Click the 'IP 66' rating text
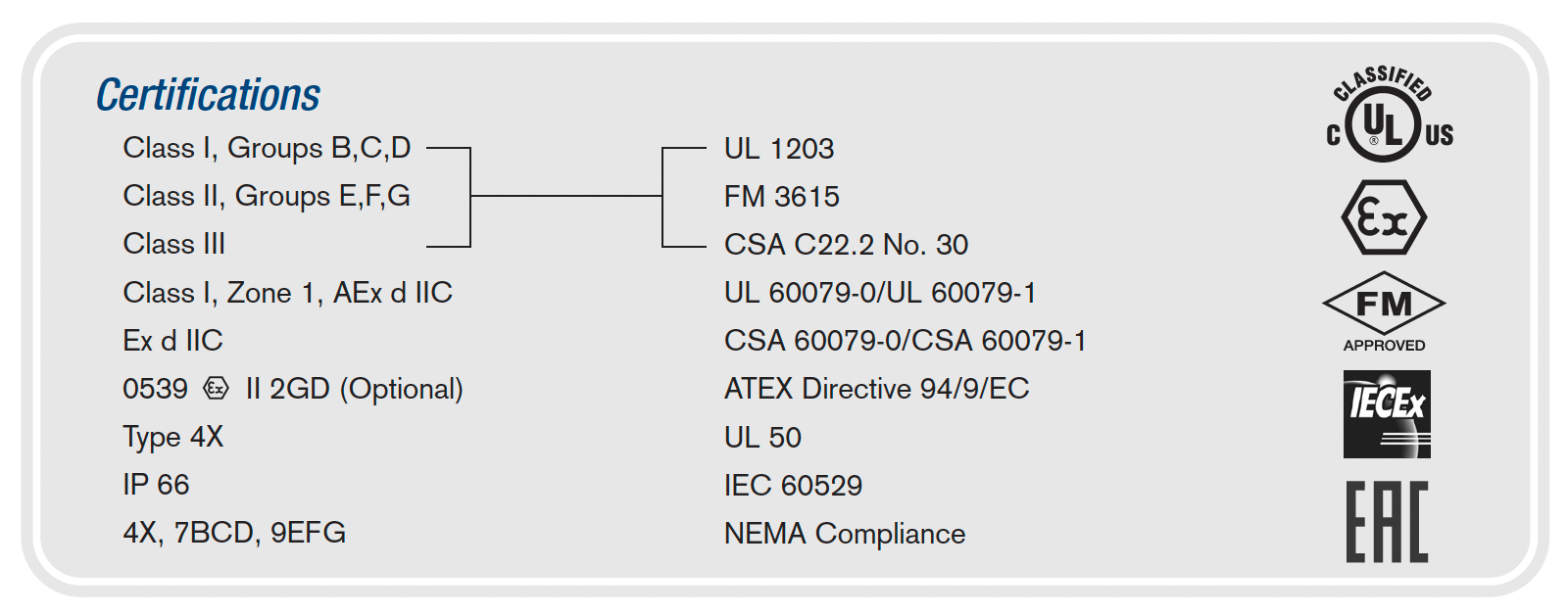 pyautogui.click(x=156, y=485)
